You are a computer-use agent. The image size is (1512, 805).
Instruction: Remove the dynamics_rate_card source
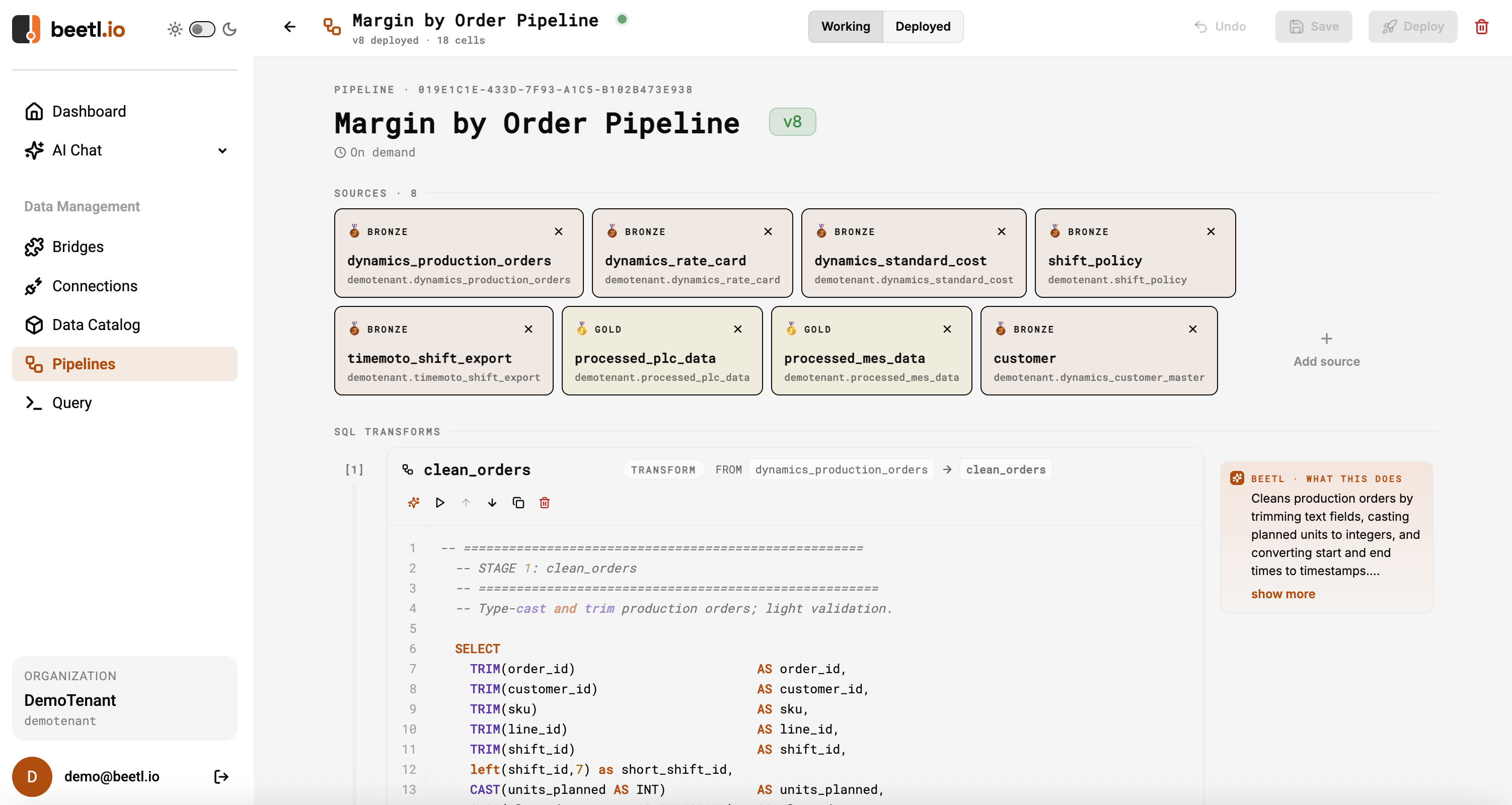coord(768,232)
